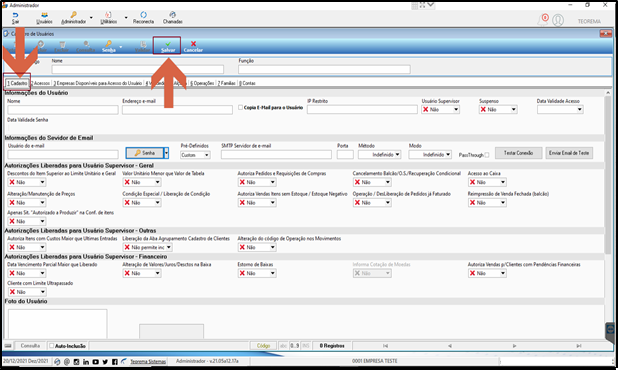
Task: Click the Enviar Email de Teste button
Action: coord(569,153)
